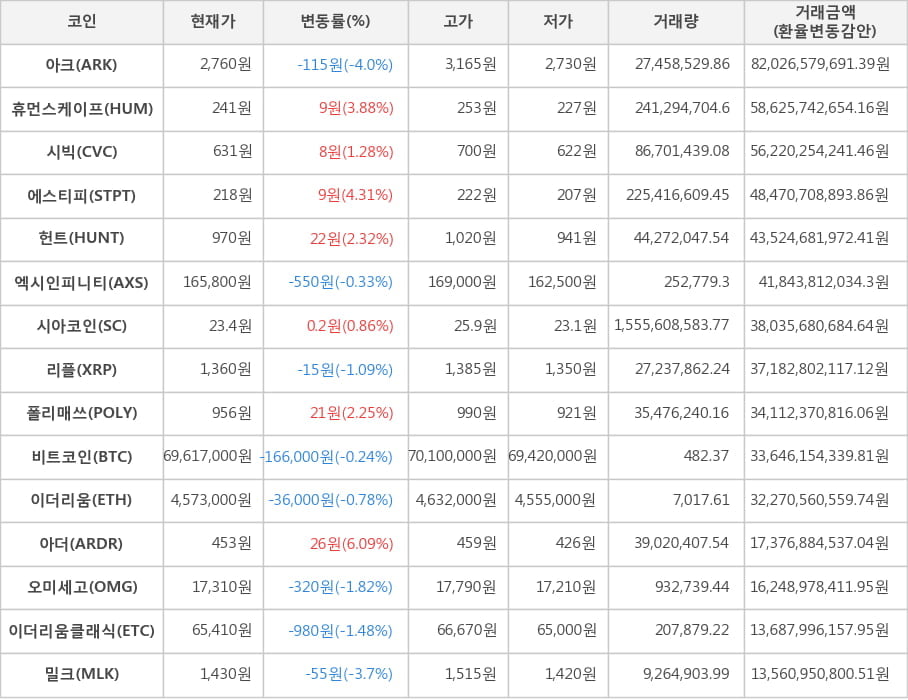
Task: Click the 거래량 column header
Action: coord(676,22)
